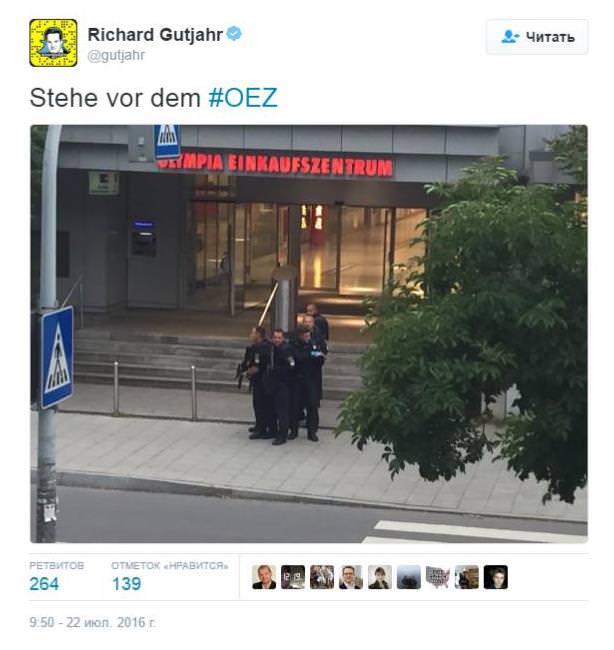This screenshot has height=650, width=614.
Task: Click the blue verified badge icon
Action: point(234,33)
